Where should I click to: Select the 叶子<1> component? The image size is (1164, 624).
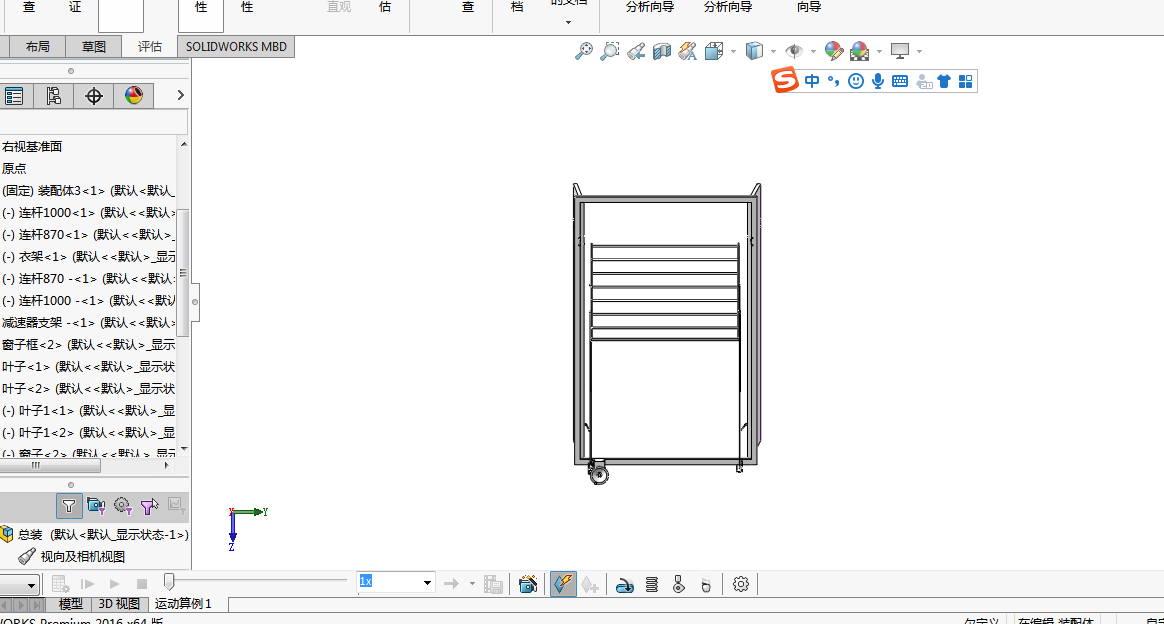coord(88,367)
